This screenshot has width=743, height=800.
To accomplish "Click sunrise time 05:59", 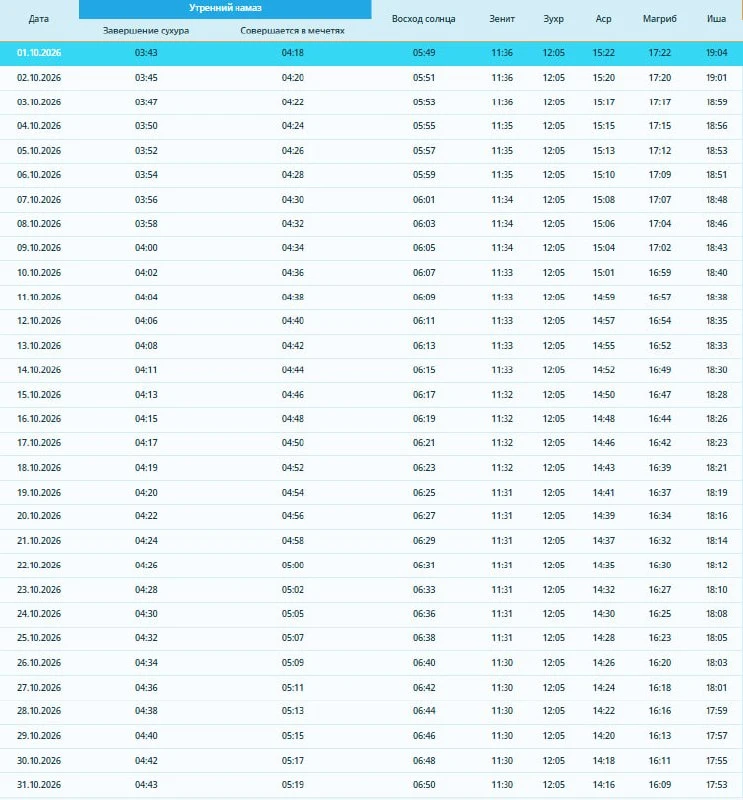I will [424, 174].
